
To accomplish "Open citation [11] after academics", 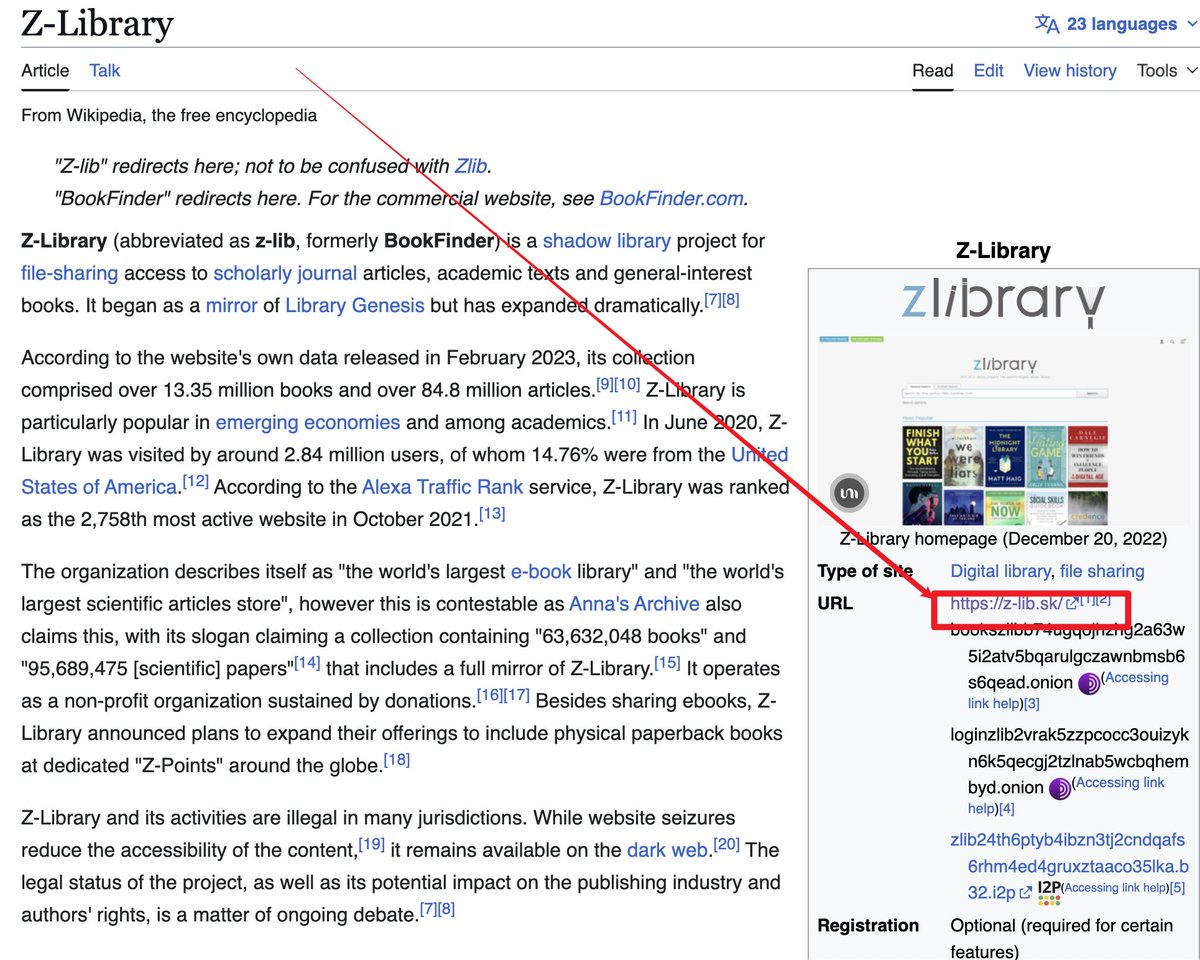I will tap(624, 416).
